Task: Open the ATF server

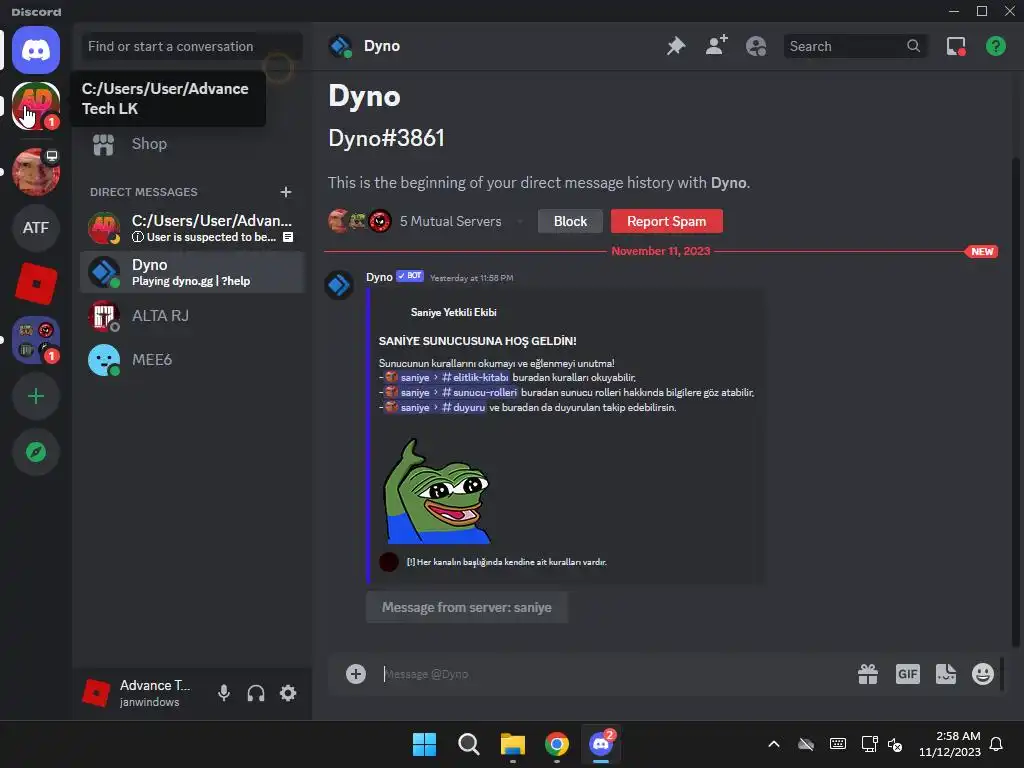Action: tap(36, 228)
